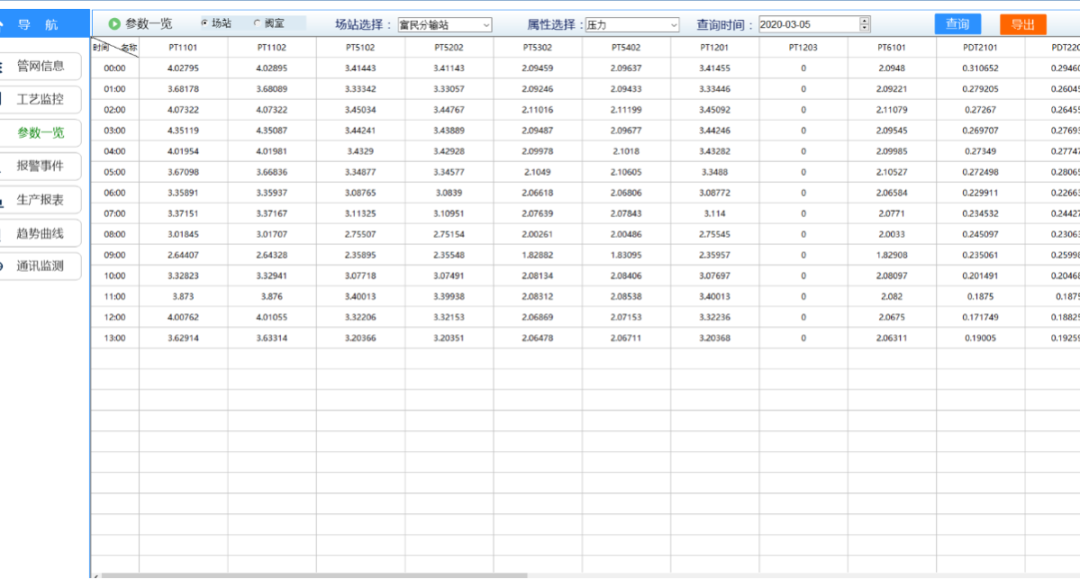Click the PT1101 column header
Screen dimensions: 1080x579
[x=183, y=48]
